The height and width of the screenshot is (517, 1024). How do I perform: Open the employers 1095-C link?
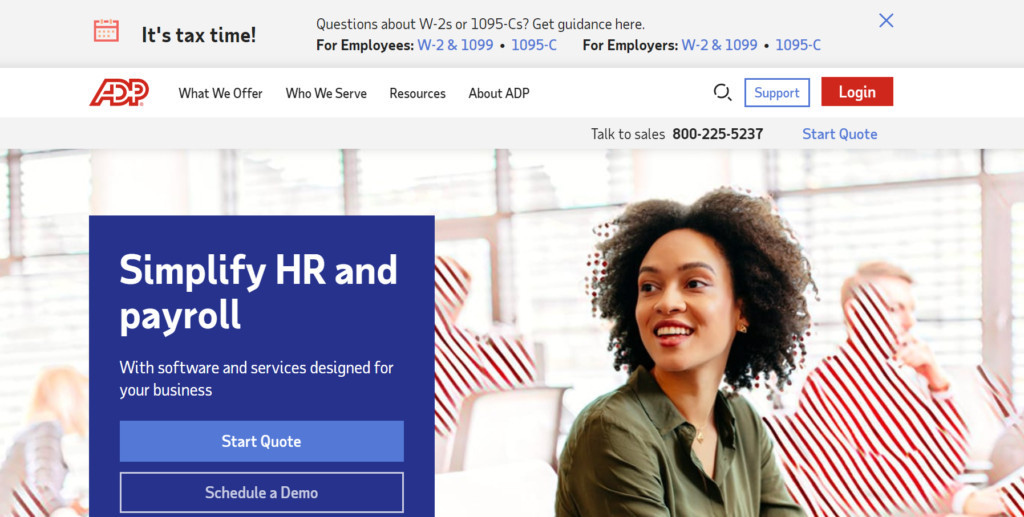pos(798,45)
